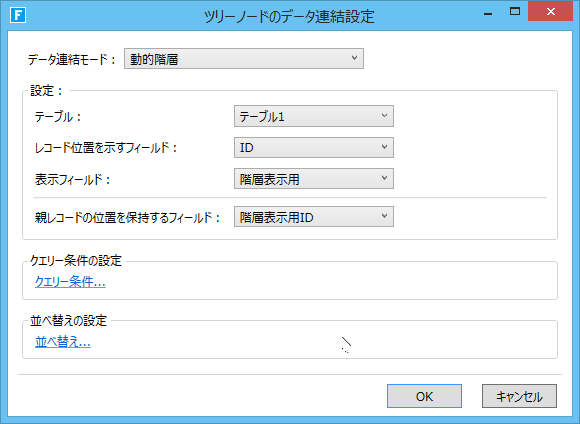Close the dialog with the red X
This screenshot has height=424, width=580.
tap(550, 11)
